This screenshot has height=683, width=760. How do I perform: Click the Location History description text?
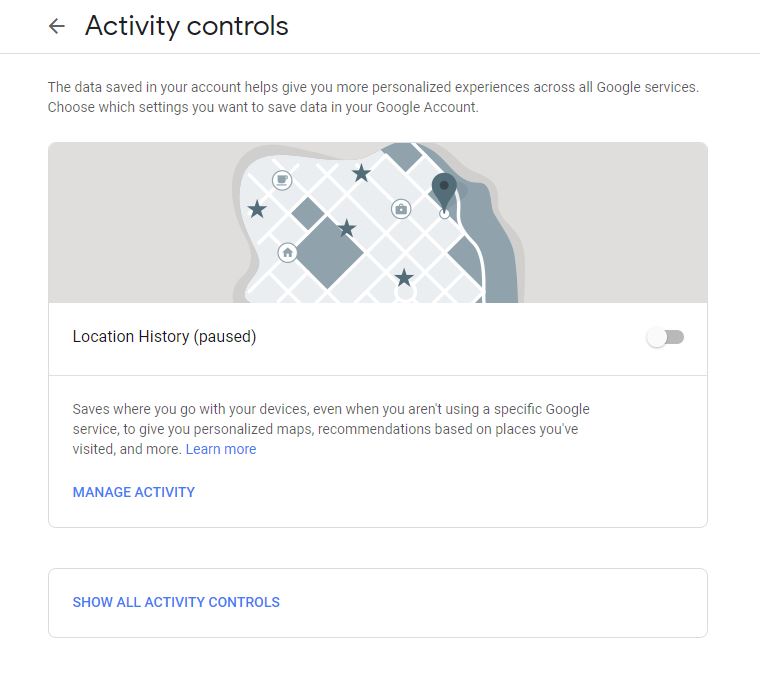pyautogui.click(x=330, y=429)
